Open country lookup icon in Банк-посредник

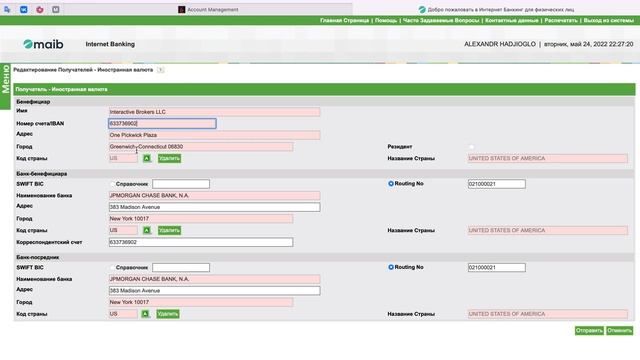point(145,314)
